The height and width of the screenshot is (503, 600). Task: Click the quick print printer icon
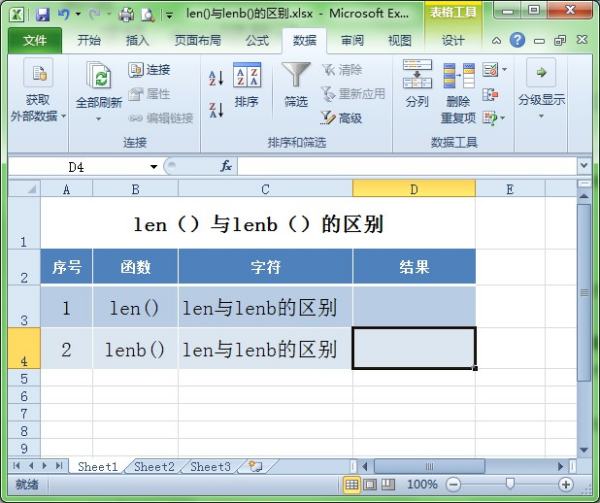[126, 15]
